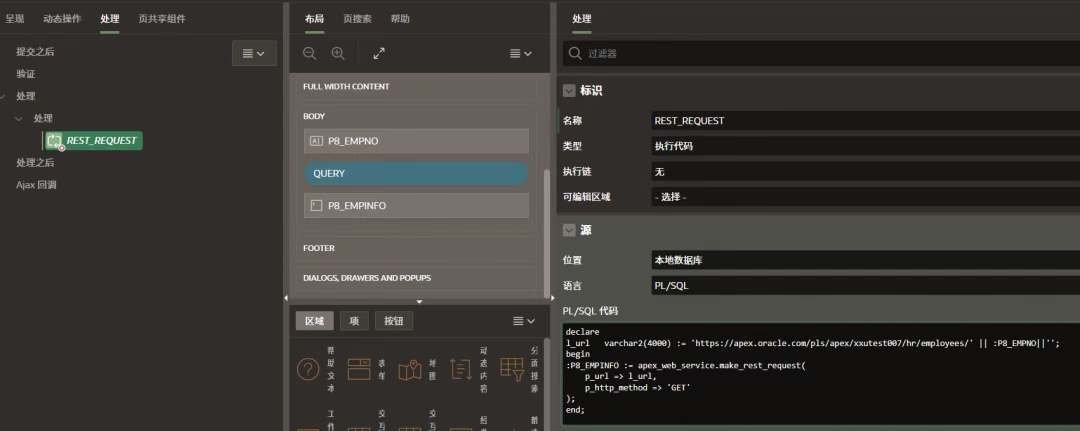The height and width of the screenshot is (431, 1080).
Task: Collapse the right pane splitter arrow
Action: point(552,297)
